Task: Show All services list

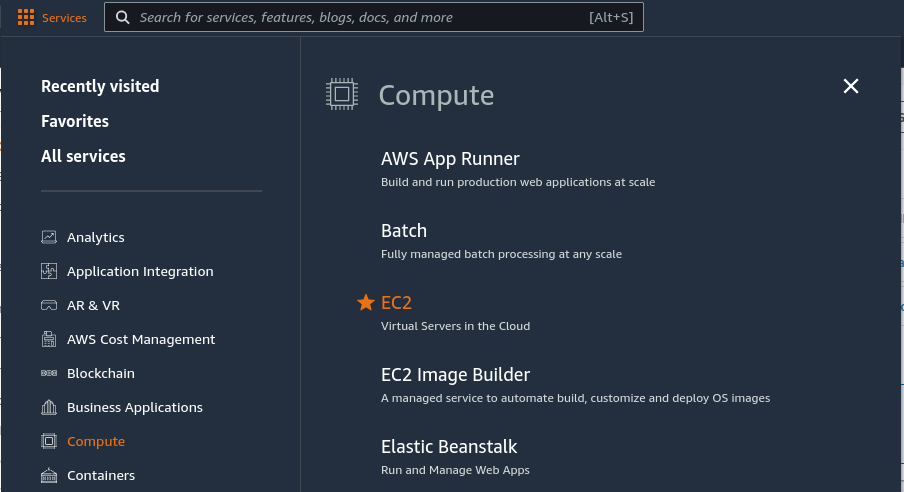Action: (x=83, y=156)
